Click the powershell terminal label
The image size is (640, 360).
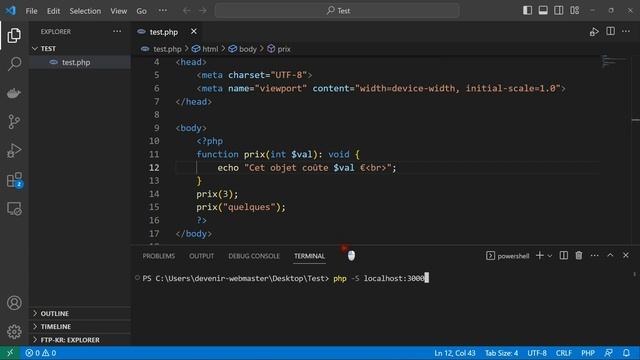pyautogui.click(x=508, y=256)
